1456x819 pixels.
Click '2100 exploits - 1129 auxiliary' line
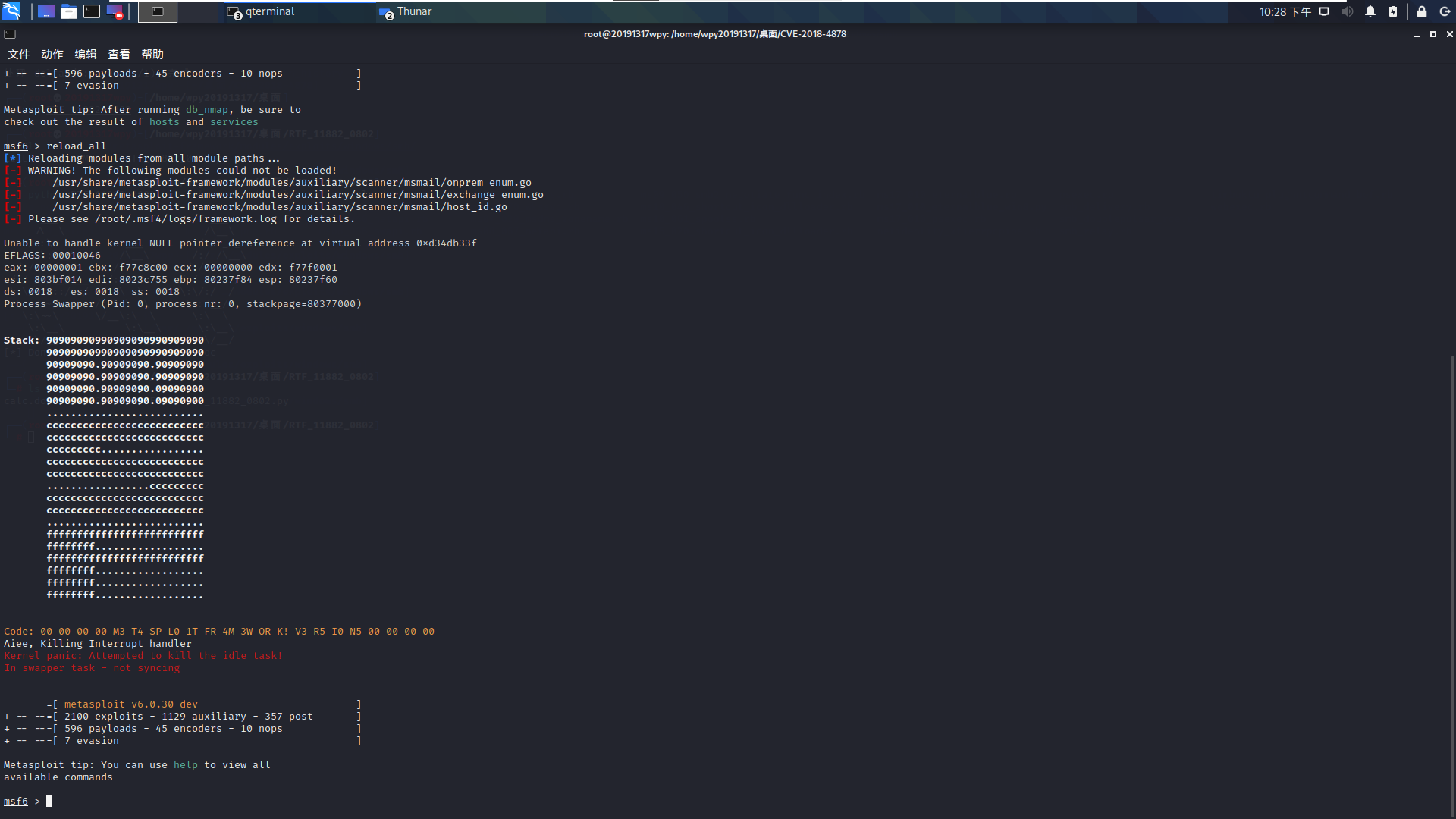(x=189, y=717)
